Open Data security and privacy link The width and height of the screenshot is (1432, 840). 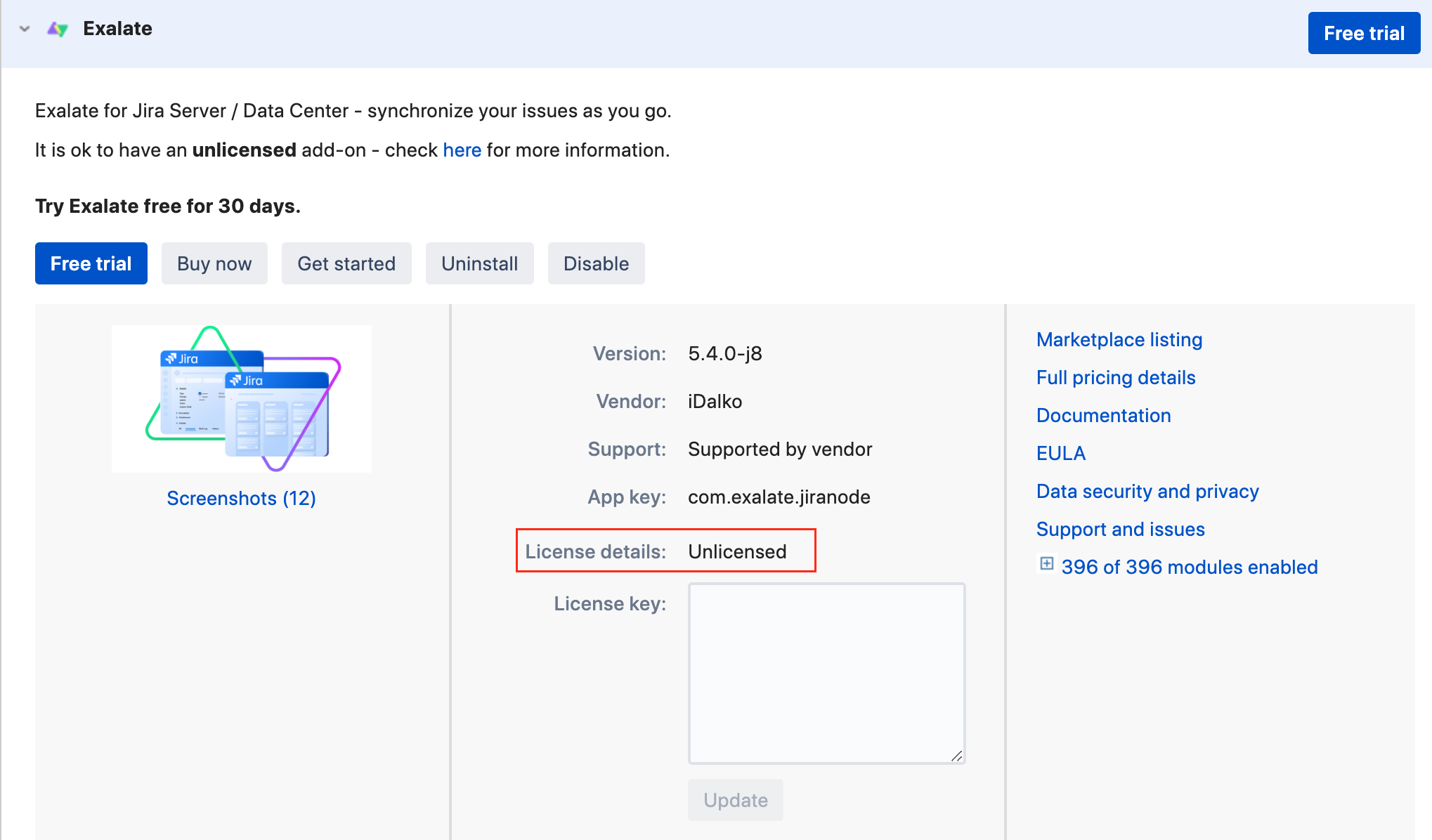(x=1147, y=492)
